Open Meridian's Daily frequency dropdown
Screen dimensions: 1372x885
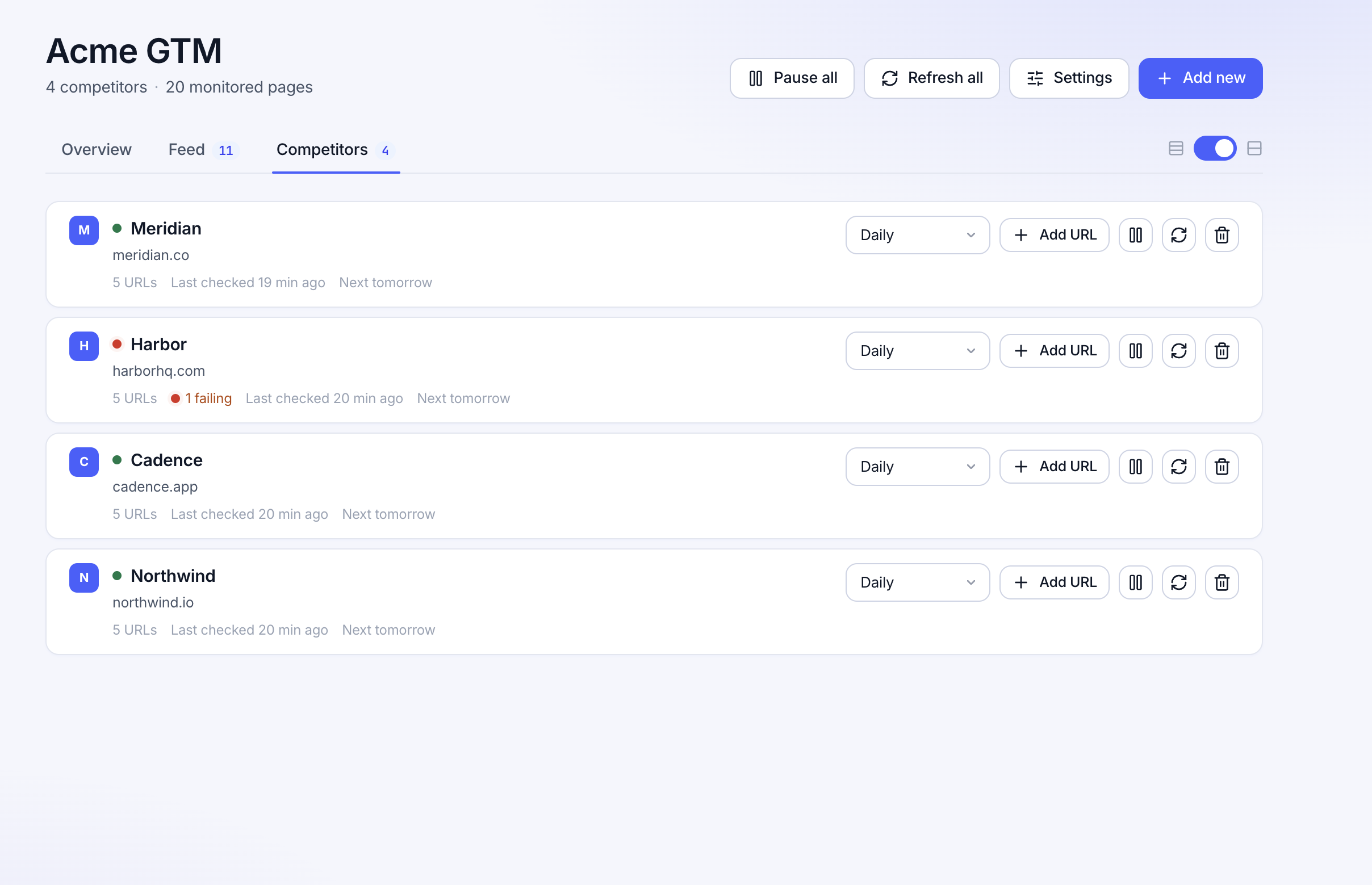[x=917, y=235]
